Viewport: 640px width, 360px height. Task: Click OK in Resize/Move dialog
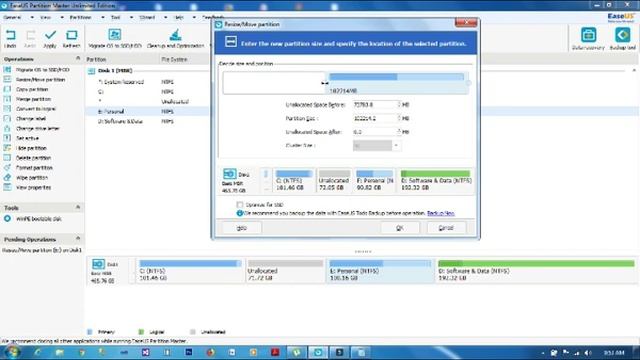400,228
